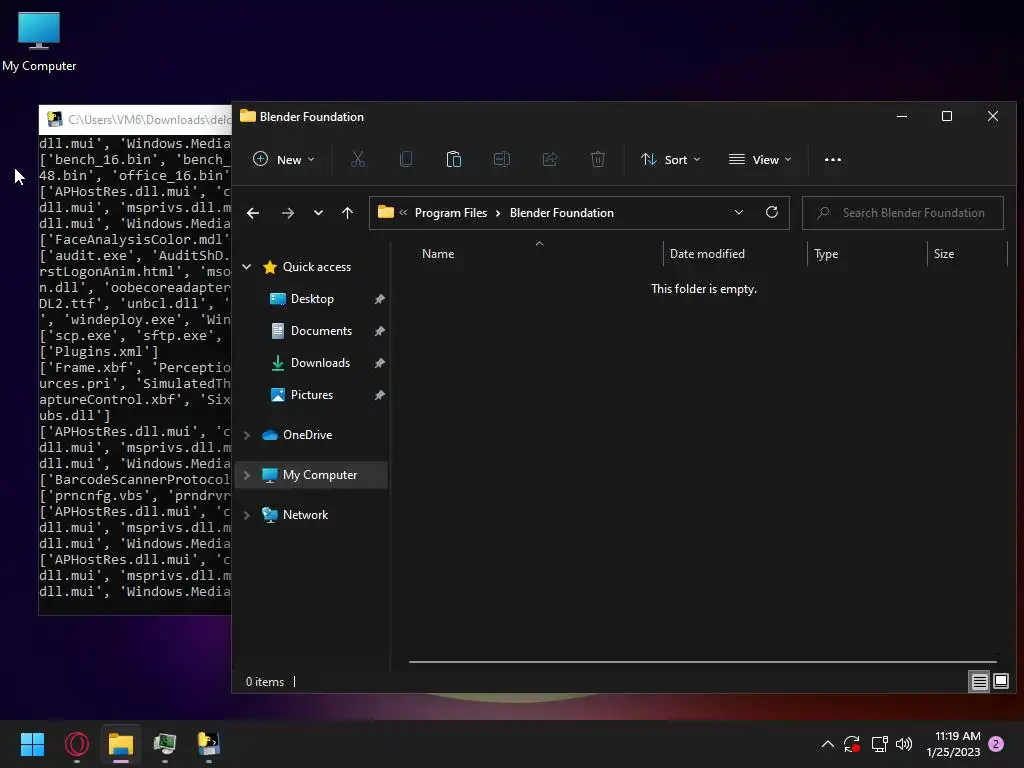
Task: Open the Python console taskbar icon
Action: pyautogui.click(x=208, y=744)
